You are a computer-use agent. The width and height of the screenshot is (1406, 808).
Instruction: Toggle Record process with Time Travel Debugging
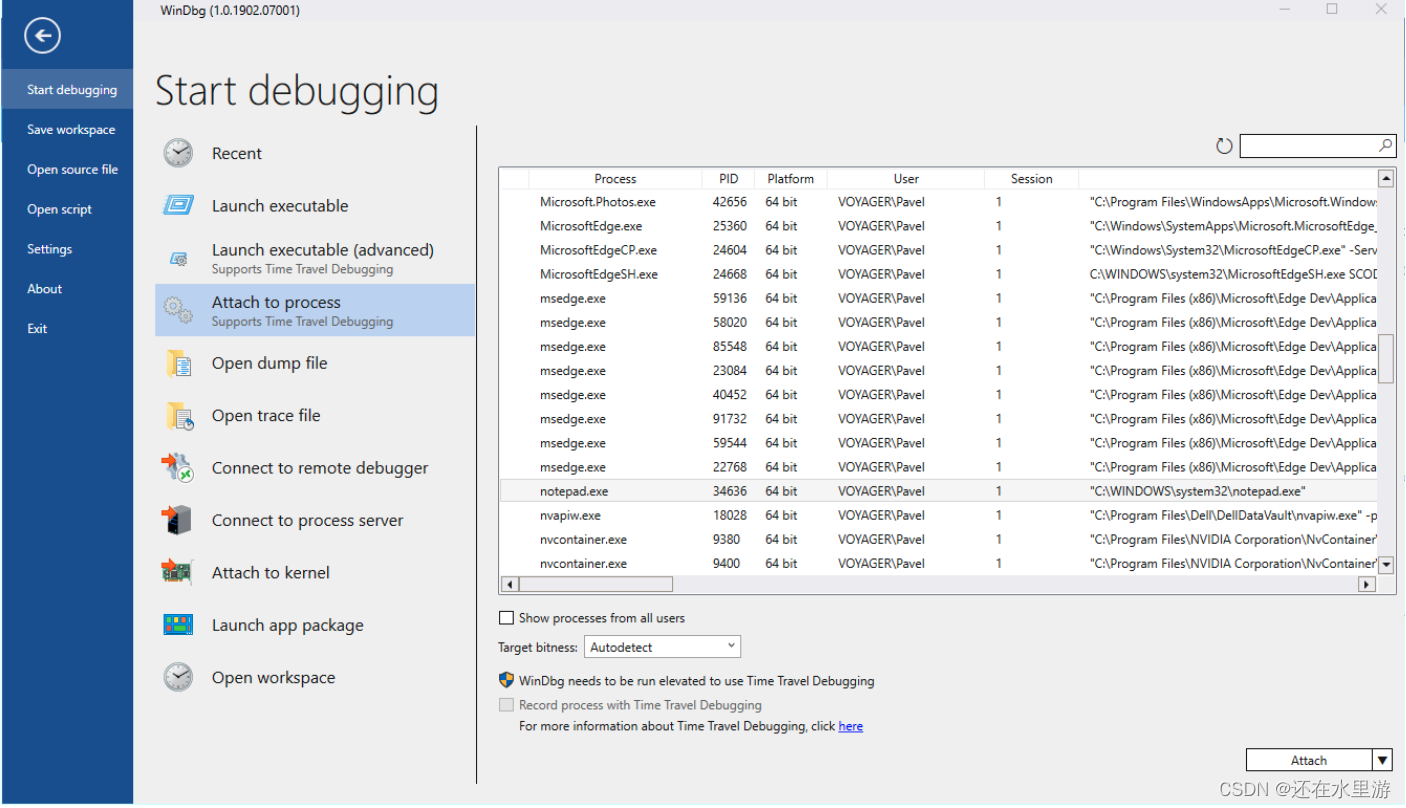pos(506,705)
